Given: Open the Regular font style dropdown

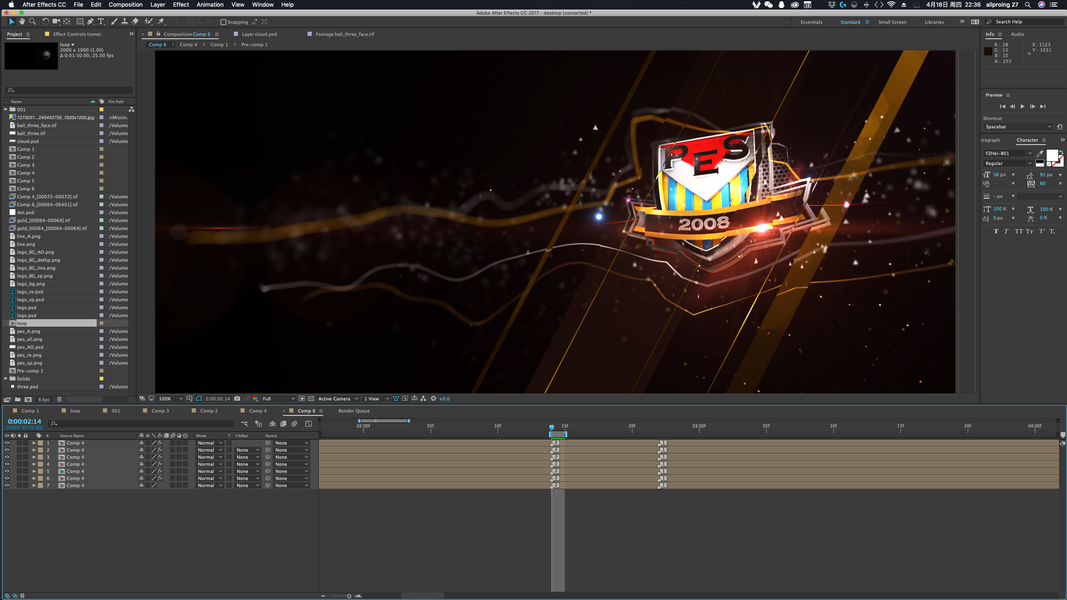Looking at the screenshot, I should tap(1008, 163).
